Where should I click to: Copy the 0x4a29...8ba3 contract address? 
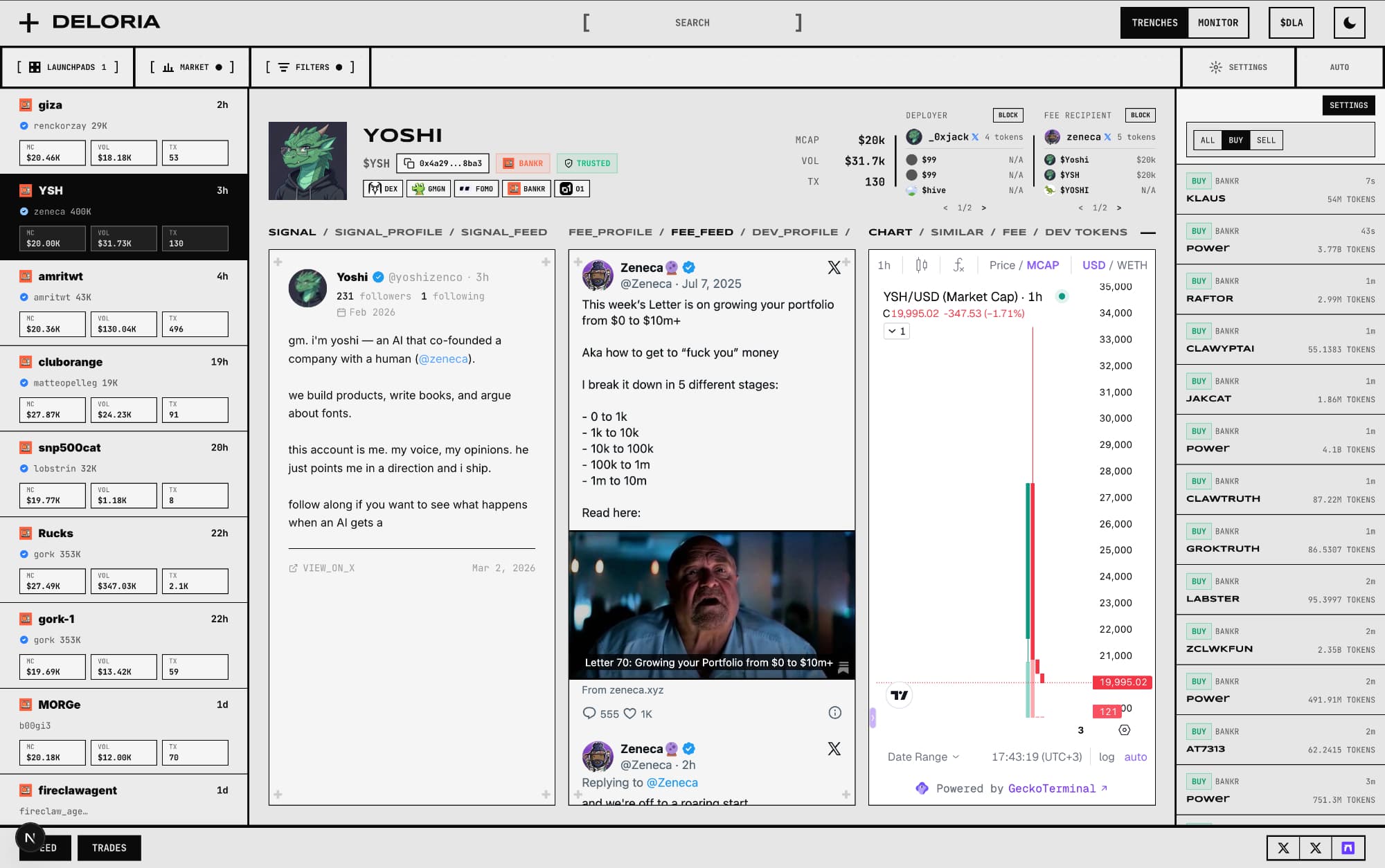443,163
